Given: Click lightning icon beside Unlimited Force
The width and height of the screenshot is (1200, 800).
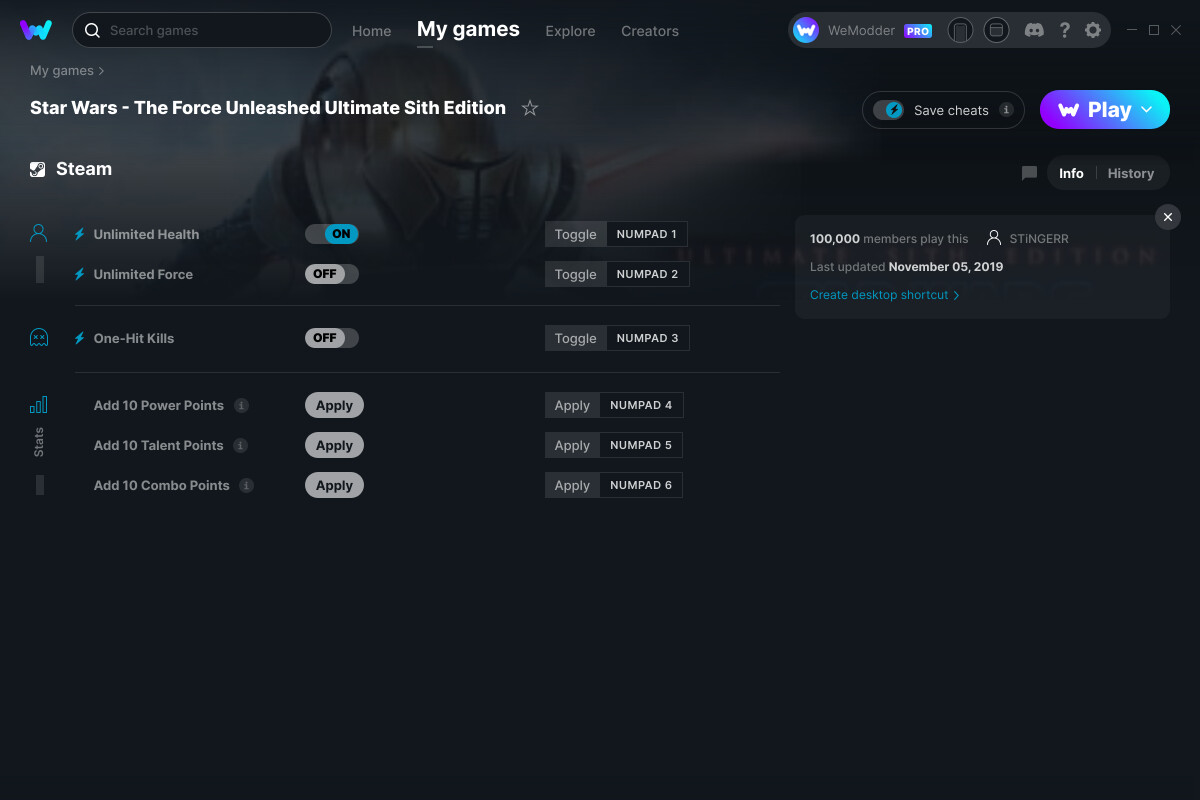Looking at the screenshot, I should 80,274.
